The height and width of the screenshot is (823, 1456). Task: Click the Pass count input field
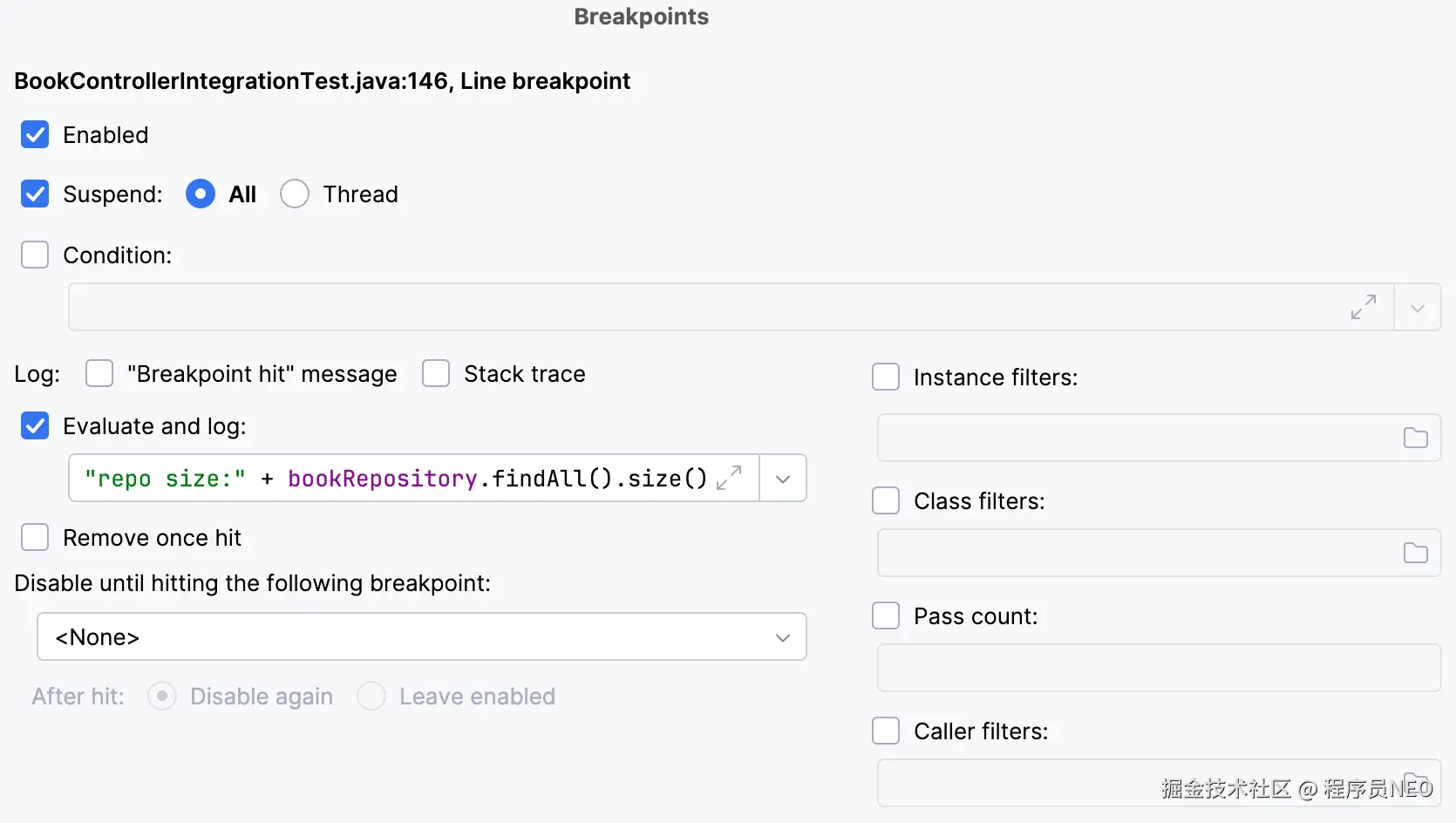pyautogui.click(x=1158, y=668)
